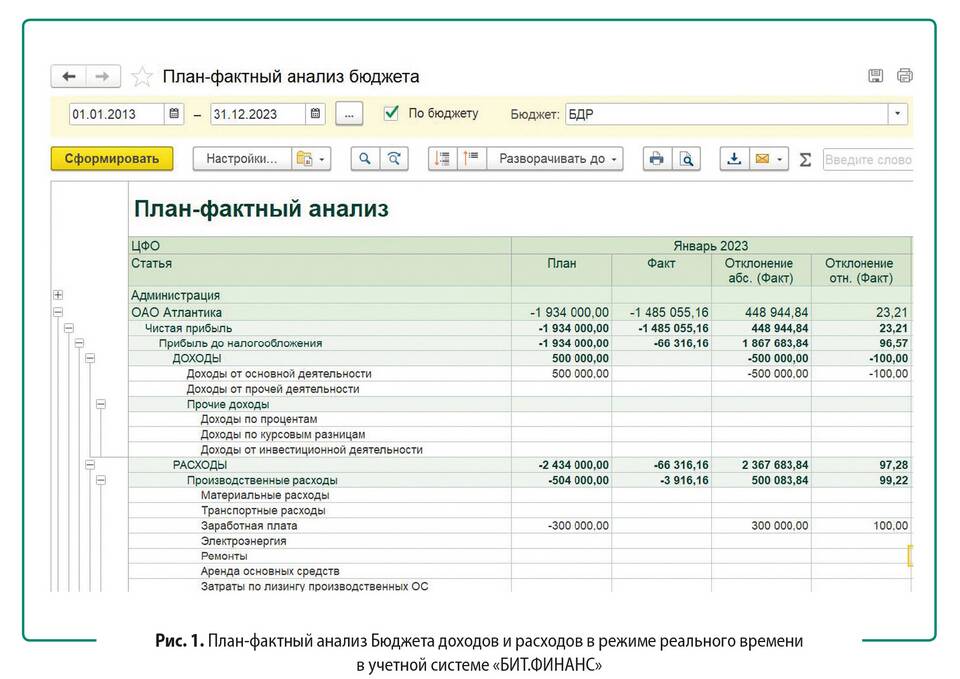This screenshot has width=960, height=679.
Task: Click the magnifier search icon in the toolbar
Action: (365, 159)
